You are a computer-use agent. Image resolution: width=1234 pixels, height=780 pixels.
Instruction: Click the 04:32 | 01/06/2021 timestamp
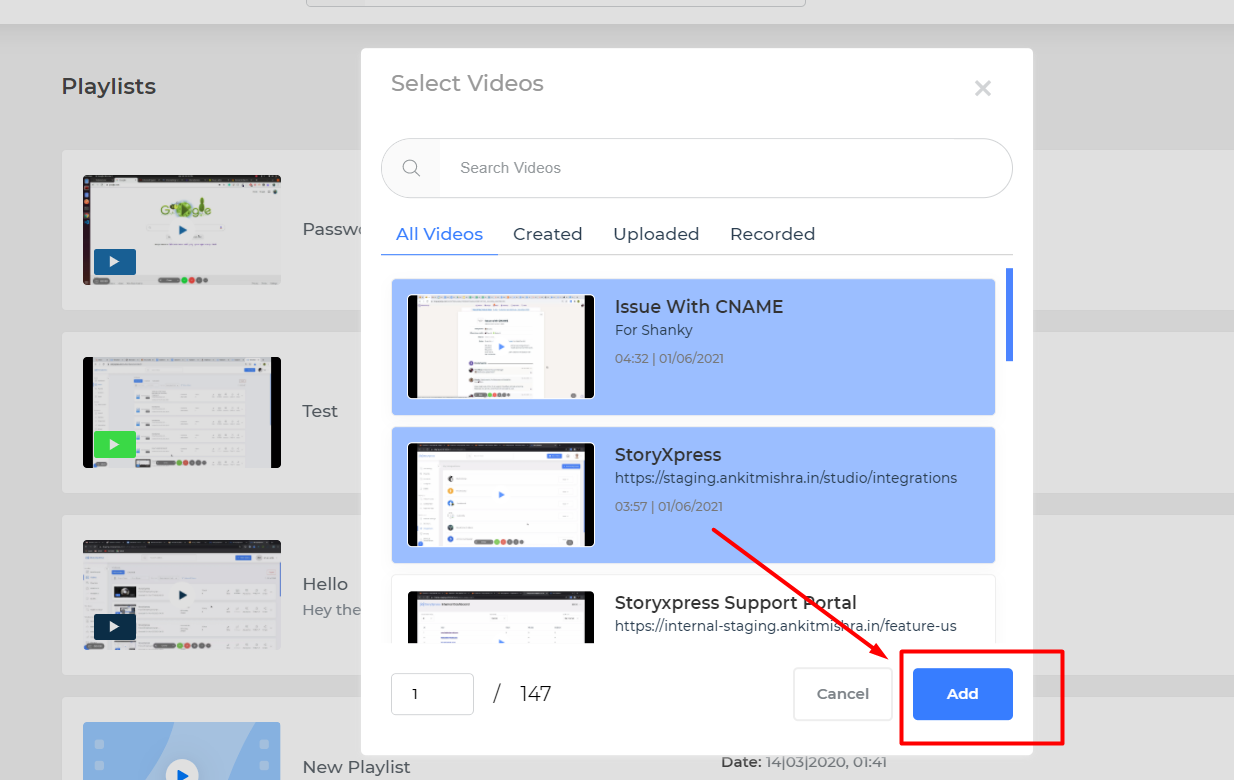669,358
